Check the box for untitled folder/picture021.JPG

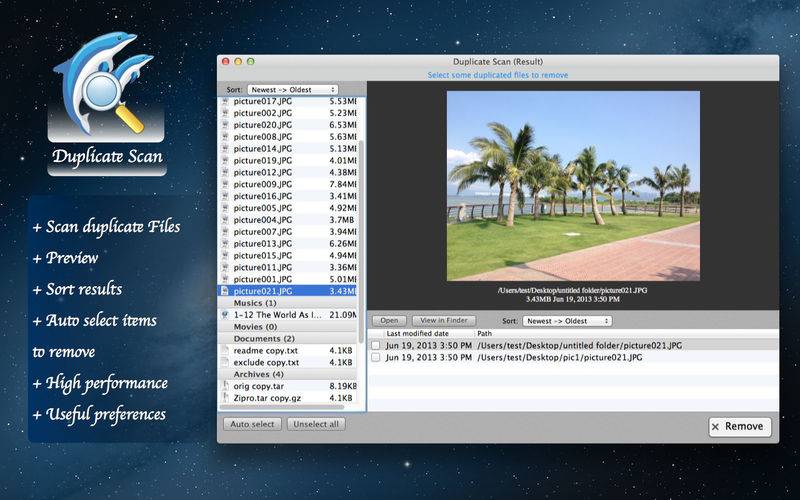click(x=376, y=345)
